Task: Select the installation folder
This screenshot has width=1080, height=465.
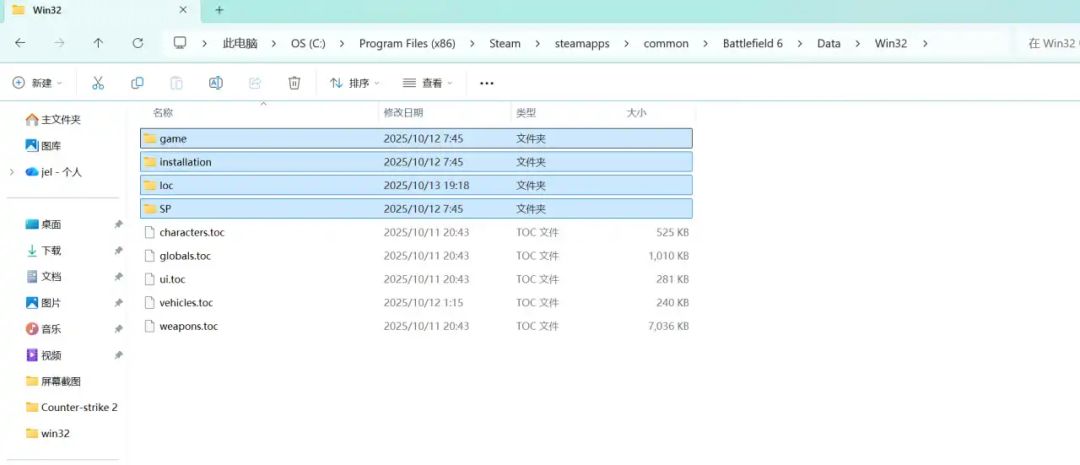Action: [416, 162]
